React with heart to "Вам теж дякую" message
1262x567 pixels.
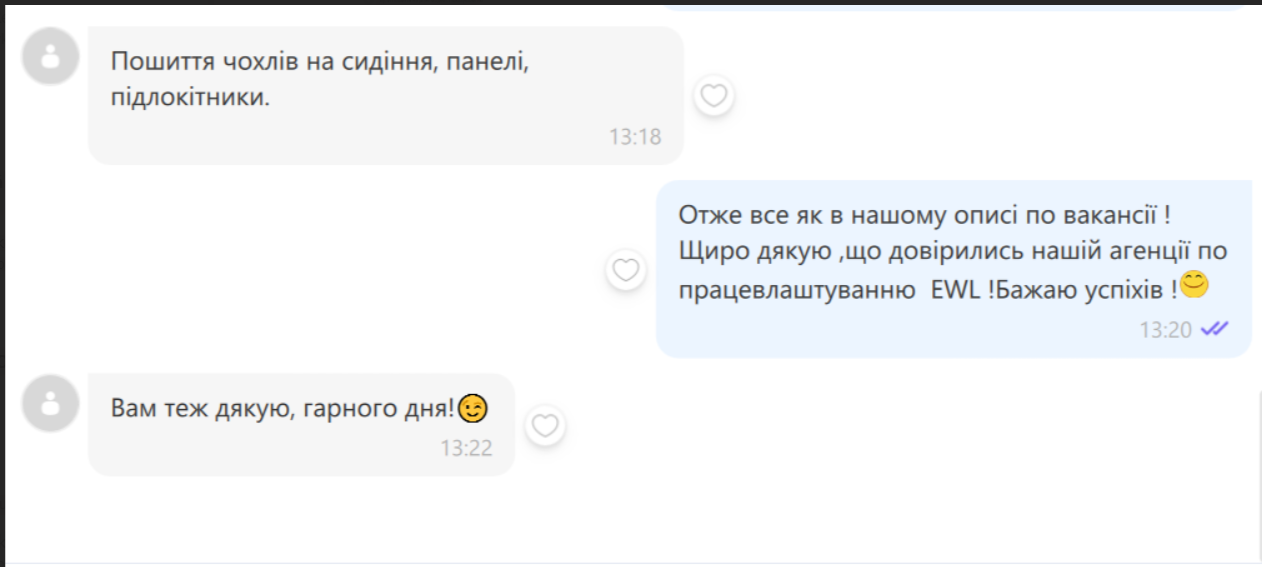(x=545, y=426)
